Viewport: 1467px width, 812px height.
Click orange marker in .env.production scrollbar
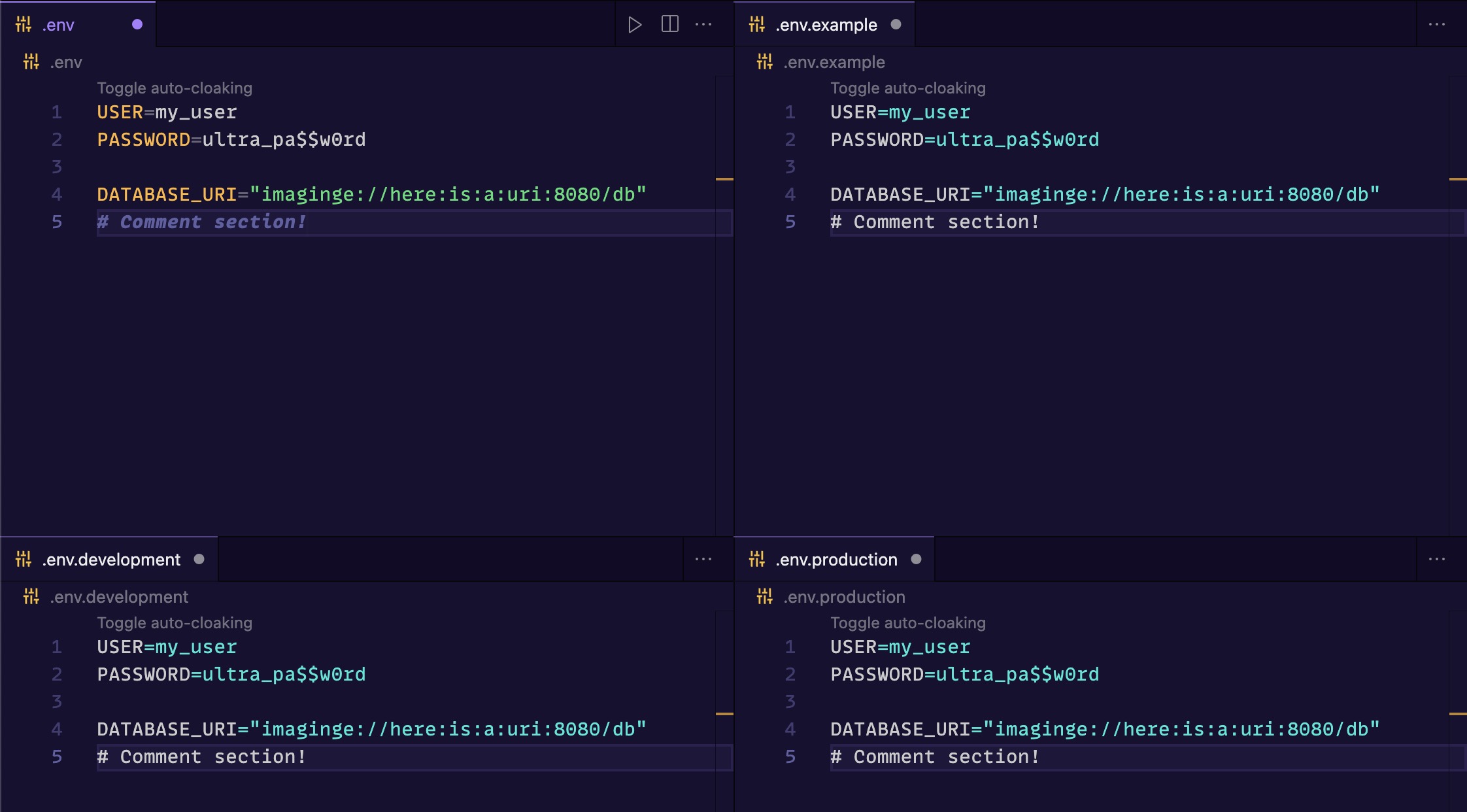pyautogui.click(x=1458, y=714)
